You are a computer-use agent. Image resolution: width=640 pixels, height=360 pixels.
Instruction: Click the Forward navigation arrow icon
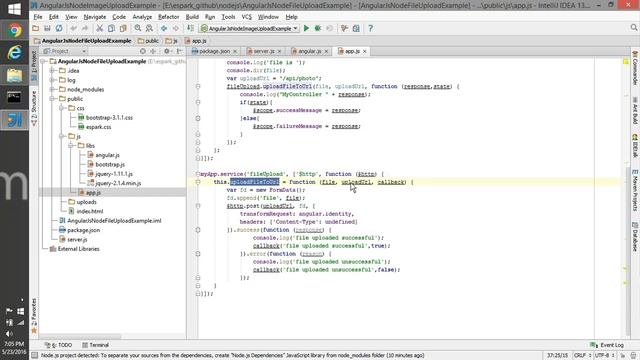pyautogui.click(x=176, y=28)
